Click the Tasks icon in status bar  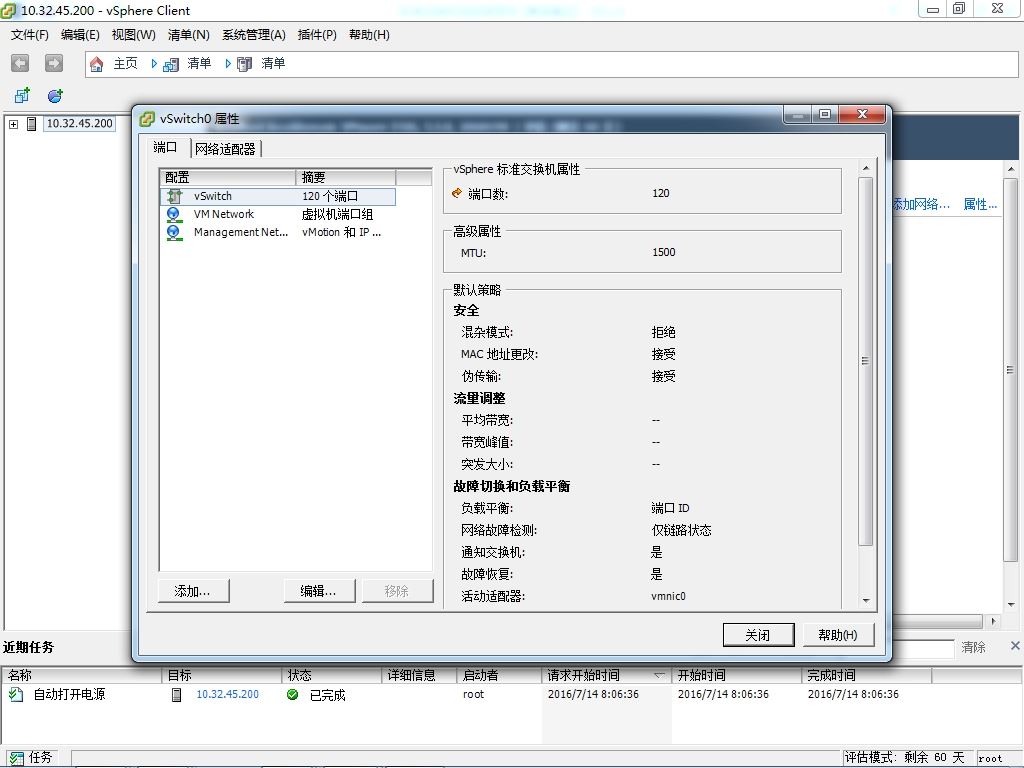point(16,758)
